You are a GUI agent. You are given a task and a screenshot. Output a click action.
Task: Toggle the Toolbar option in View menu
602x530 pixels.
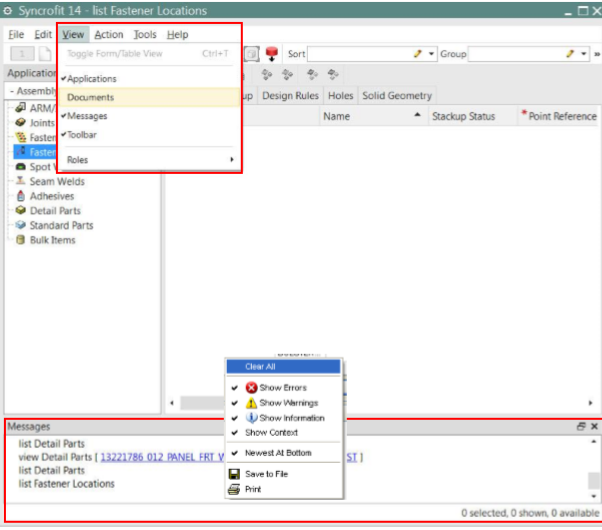click(149, 135)
